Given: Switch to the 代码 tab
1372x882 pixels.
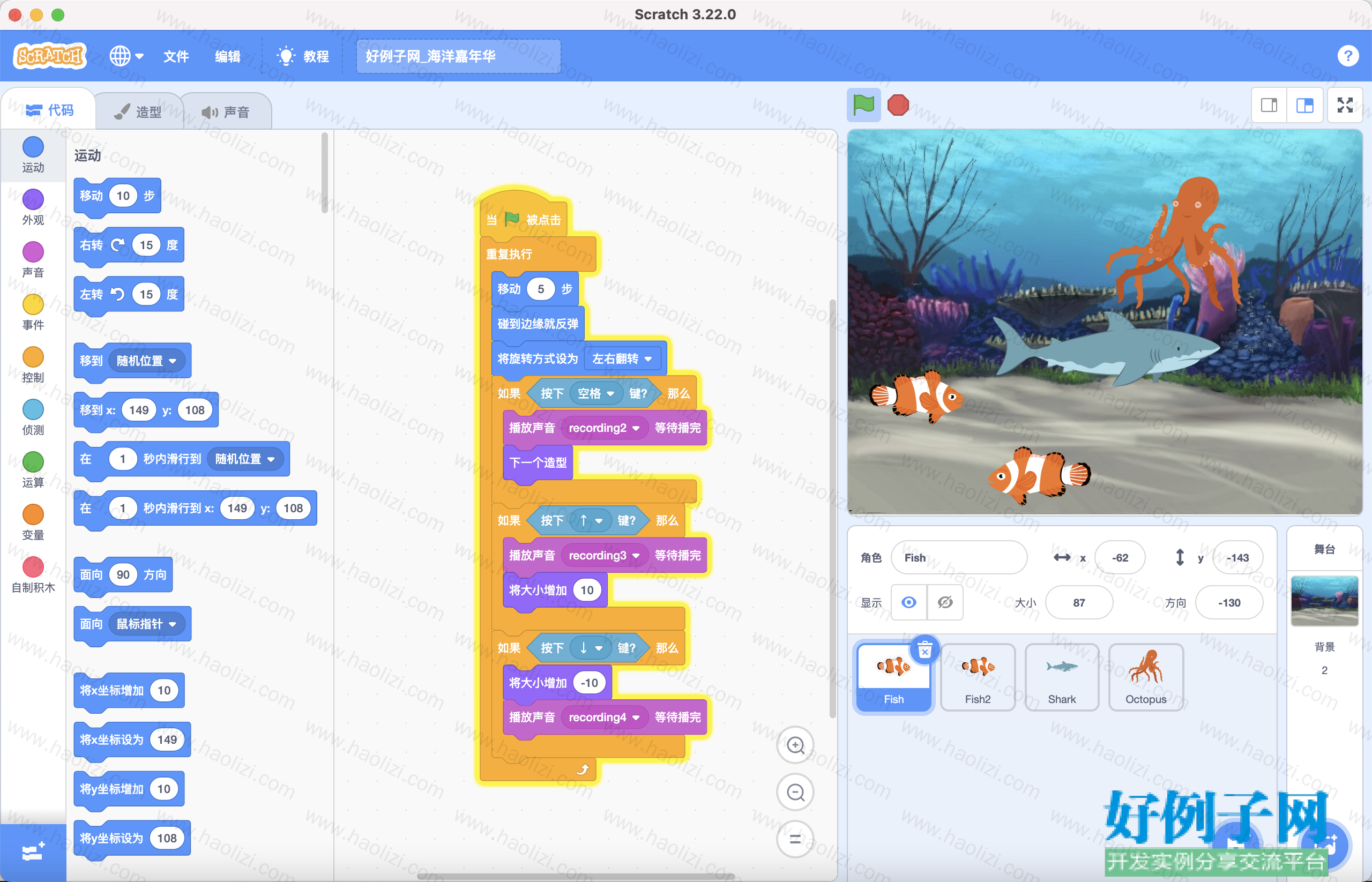Looking at the screenshot, I should (49, 110).
